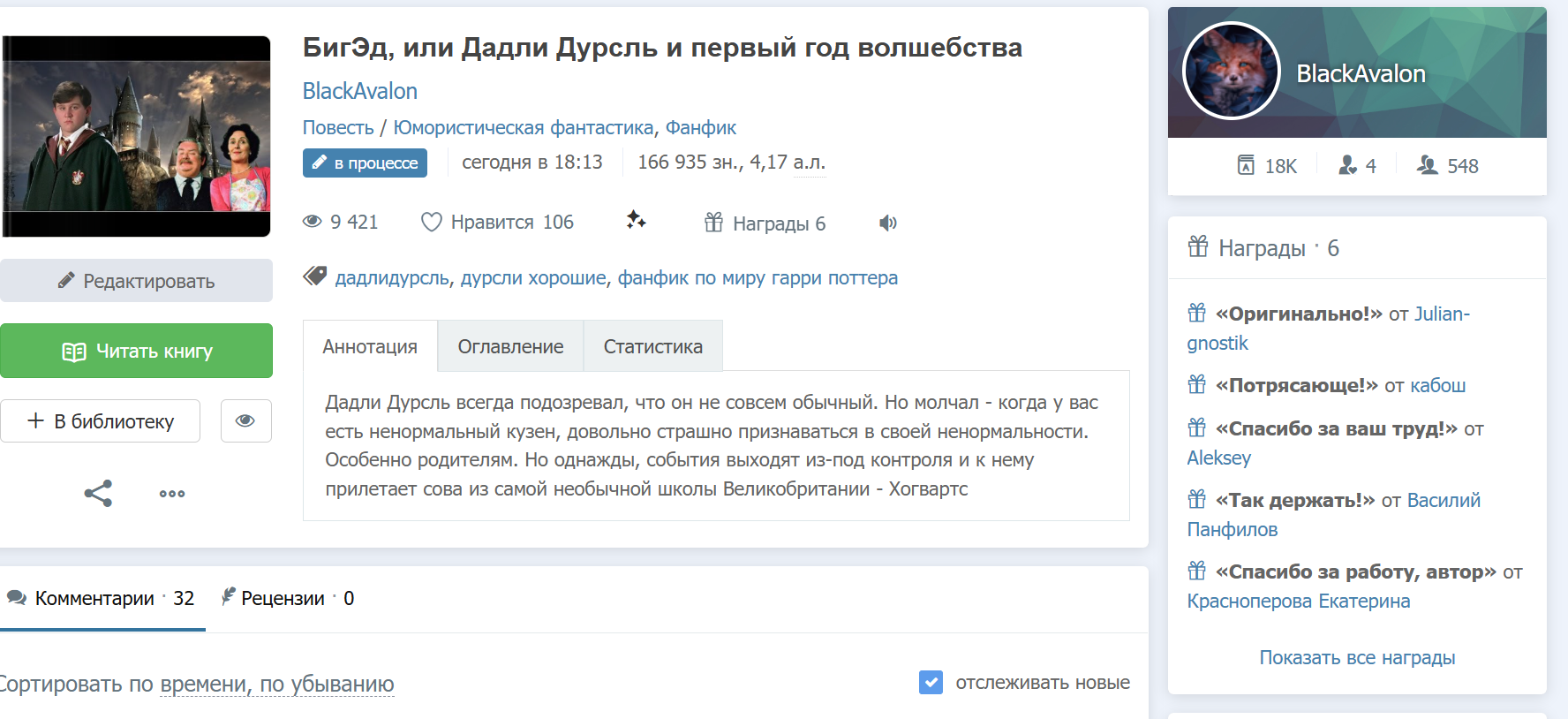Click the gift icon next to «Потрясающе!»
The height and width of the screenshot is (719, 1568).
[x=1197, y=384]
